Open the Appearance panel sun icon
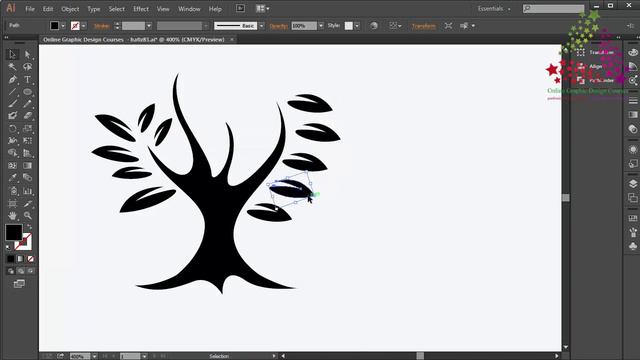This screenshot has width=640, height=360. pos(633,149)
